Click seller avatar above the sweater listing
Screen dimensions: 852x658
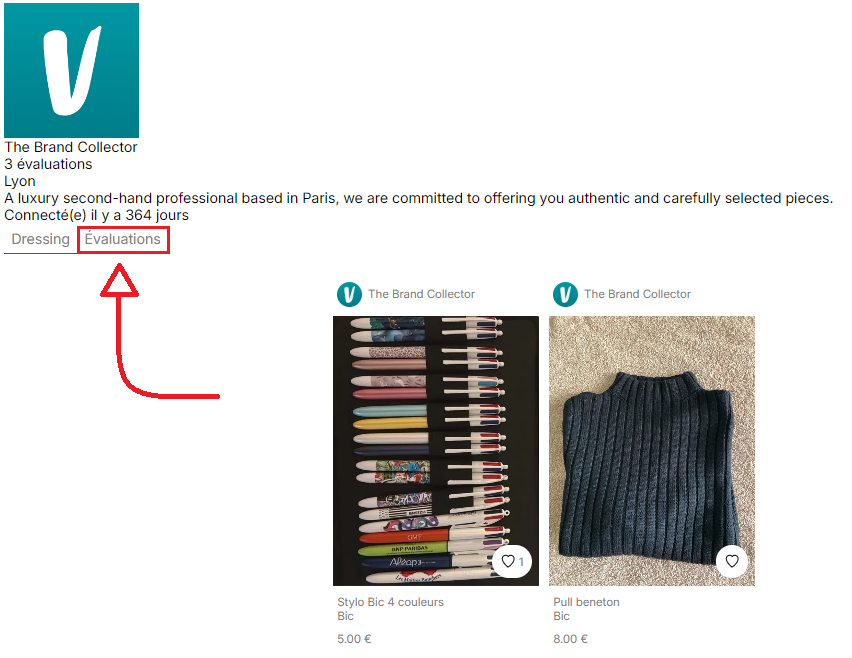pos(565,294)
